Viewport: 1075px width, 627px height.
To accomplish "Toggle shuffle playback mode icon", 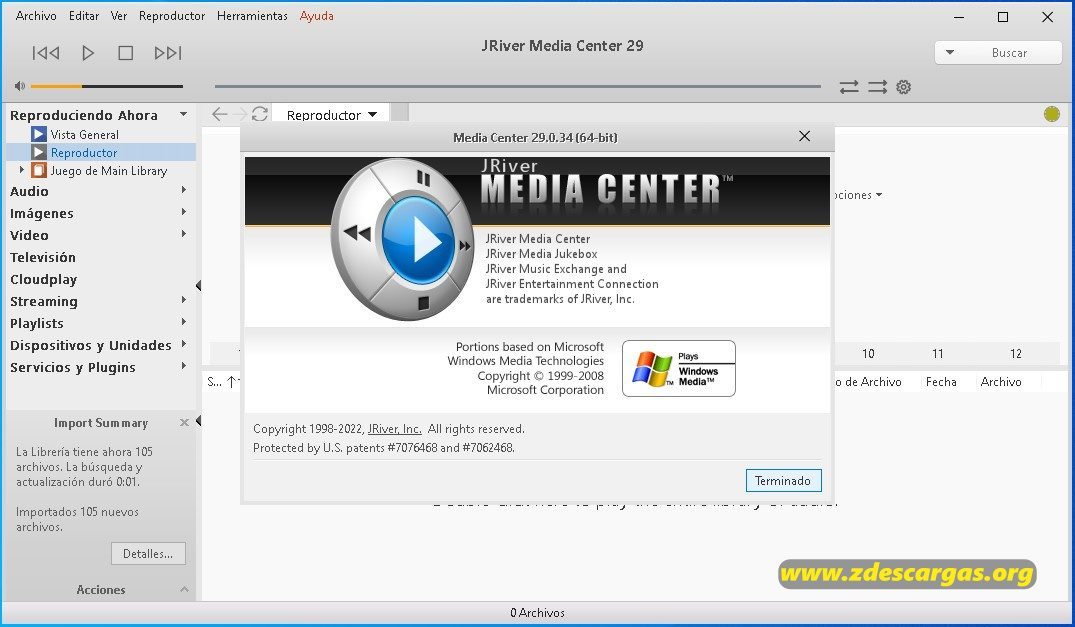I will pos(878,87).
